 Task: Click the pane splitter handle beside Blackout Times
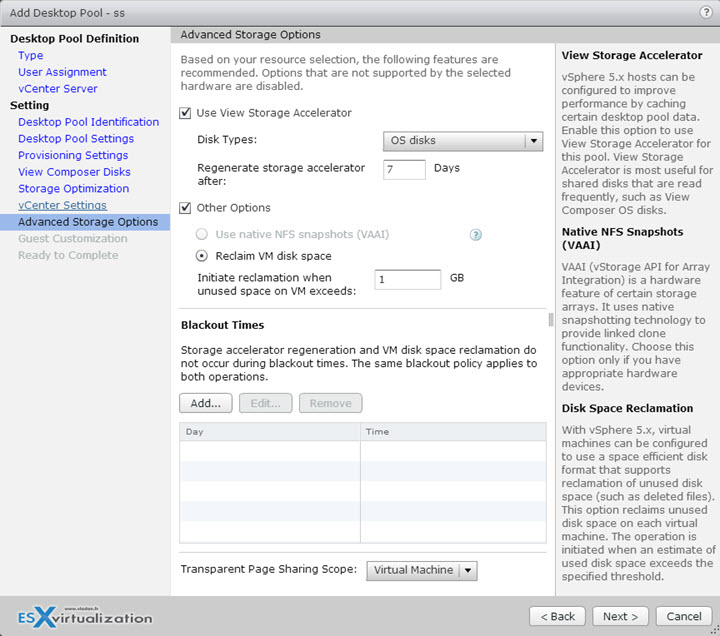[x=551, y=320]
